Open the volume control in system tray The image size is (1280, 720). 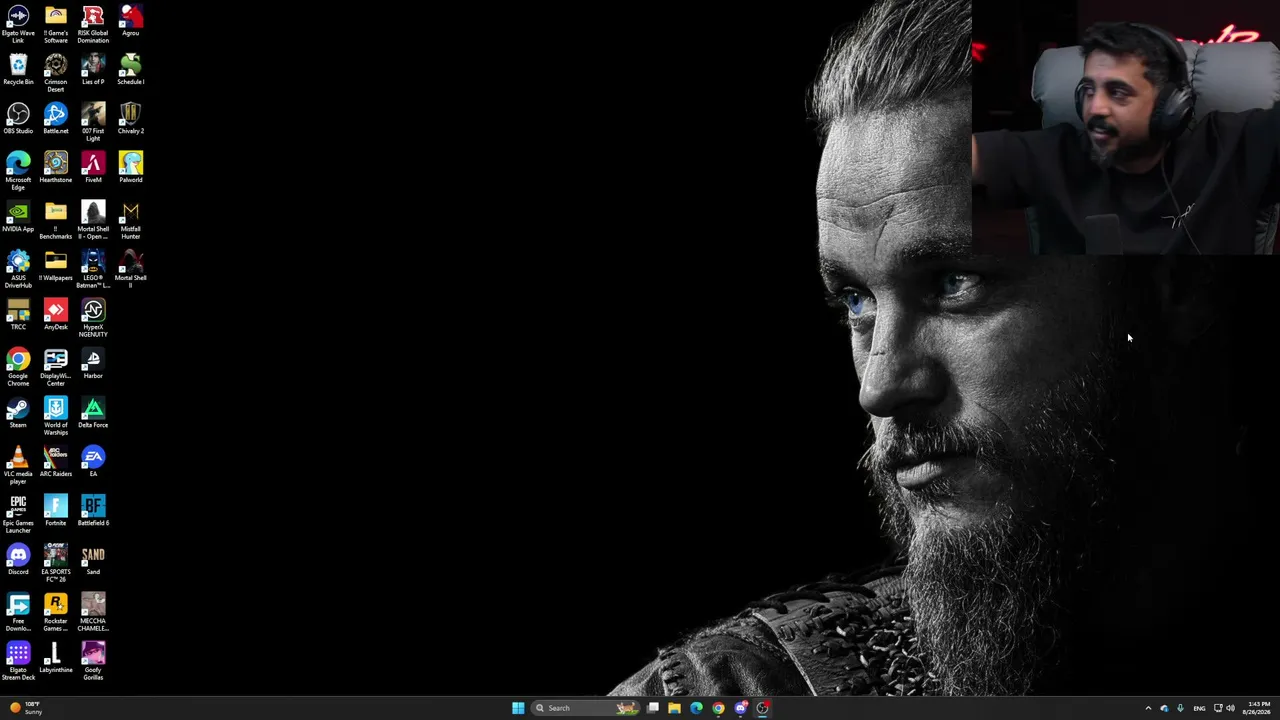tap(1230, 708)
